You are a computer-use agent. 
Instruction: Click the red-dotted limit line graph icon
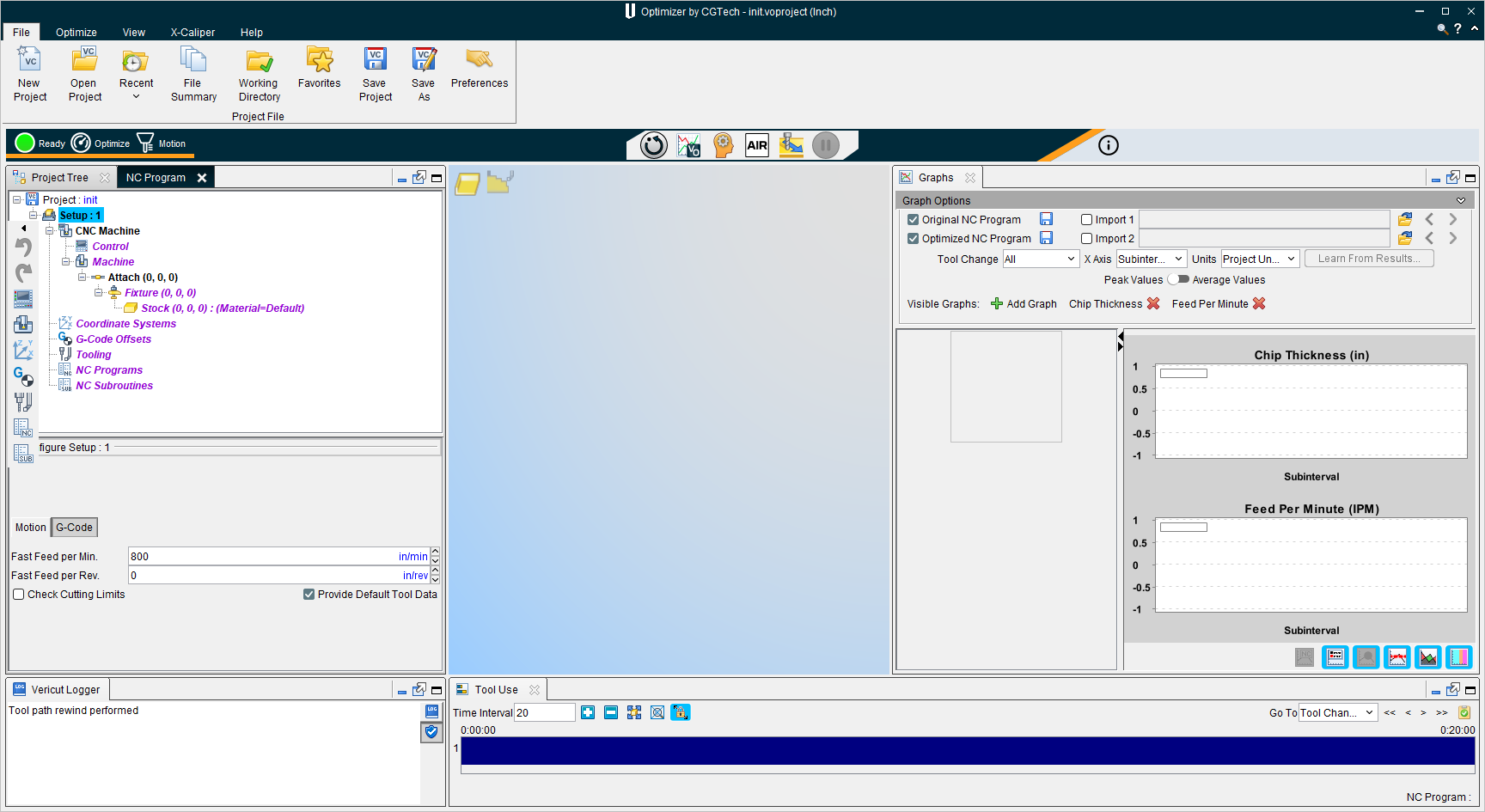tap(1397, 657)
